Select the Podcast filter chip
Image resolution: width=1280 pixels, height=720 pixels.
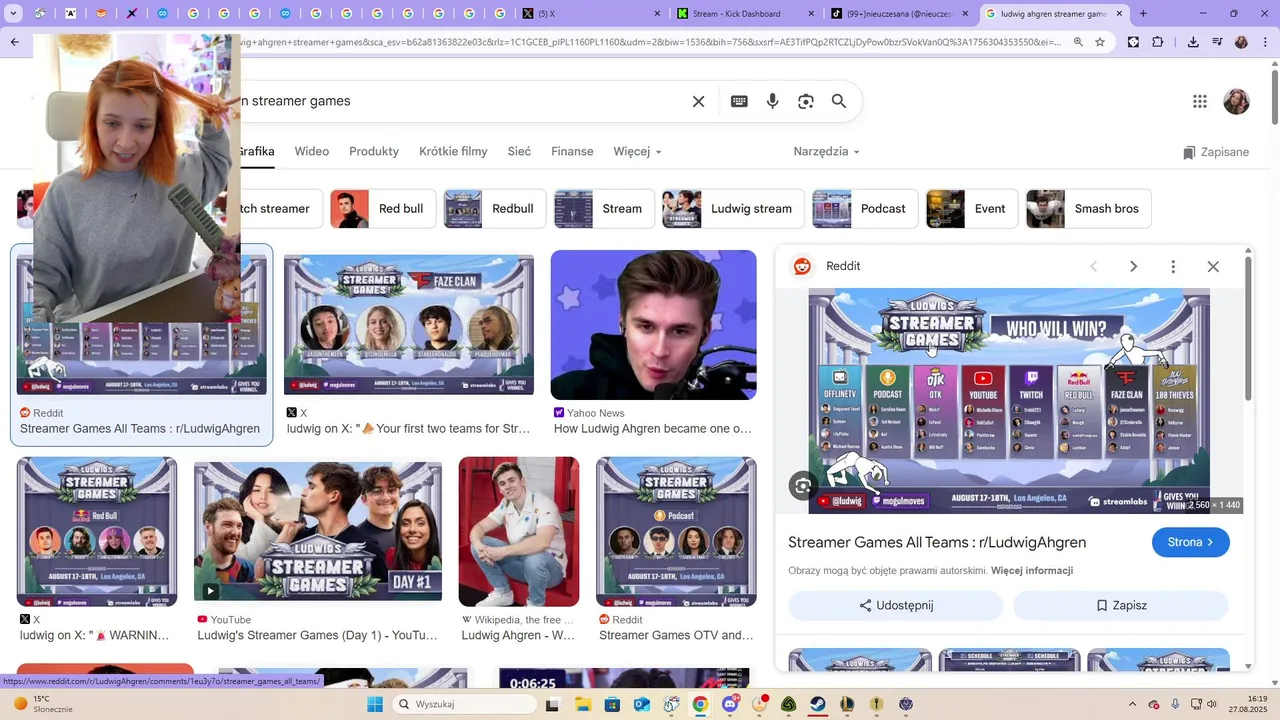pyautogui.click(x=865, y=208)
